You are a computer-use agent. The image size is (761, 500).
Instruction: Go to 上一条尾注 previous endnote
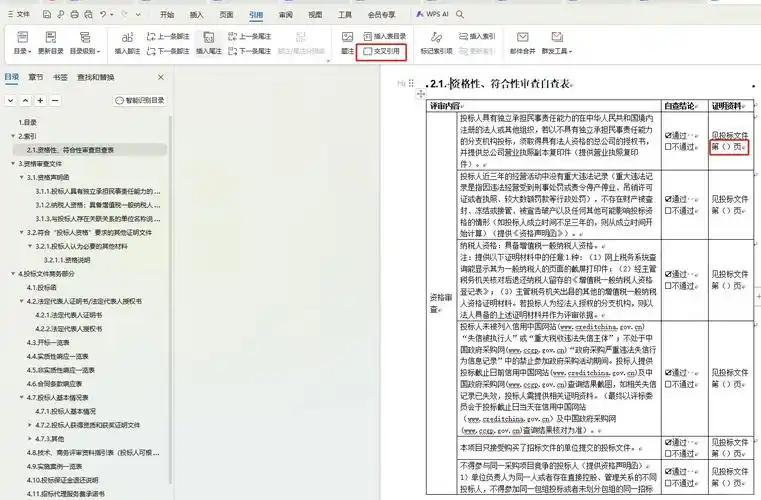click(249, 36)
